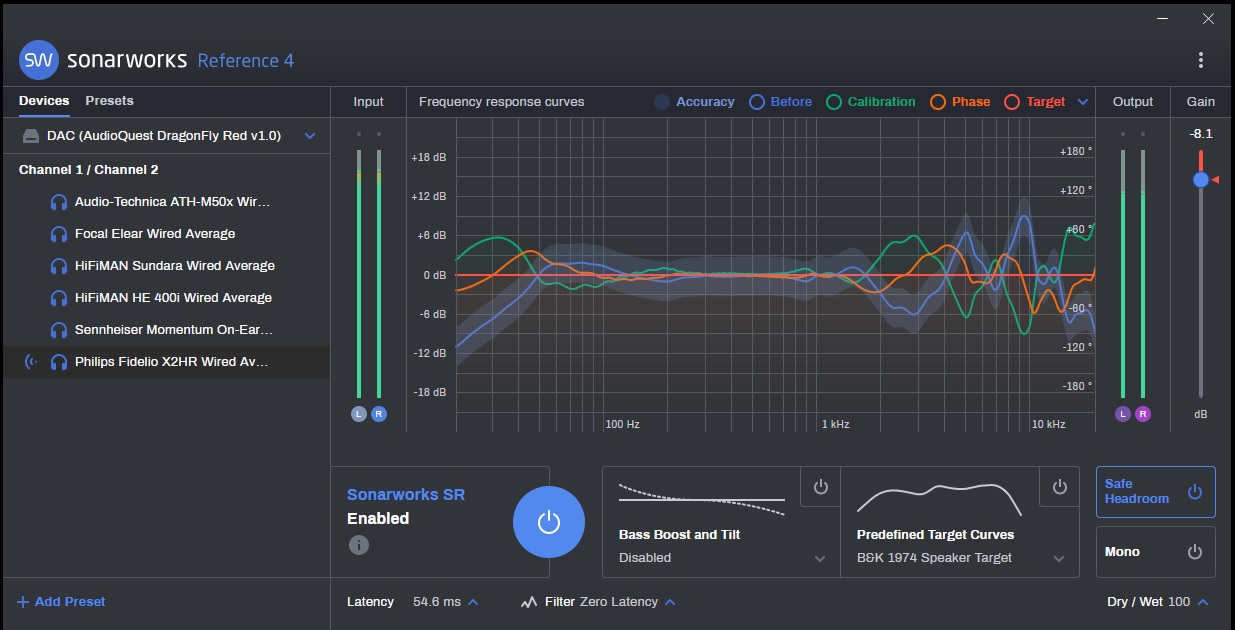Click the Filter waveform icon
The height and width of the screenshot is (630, 1235).
click(x=529, y=602)
